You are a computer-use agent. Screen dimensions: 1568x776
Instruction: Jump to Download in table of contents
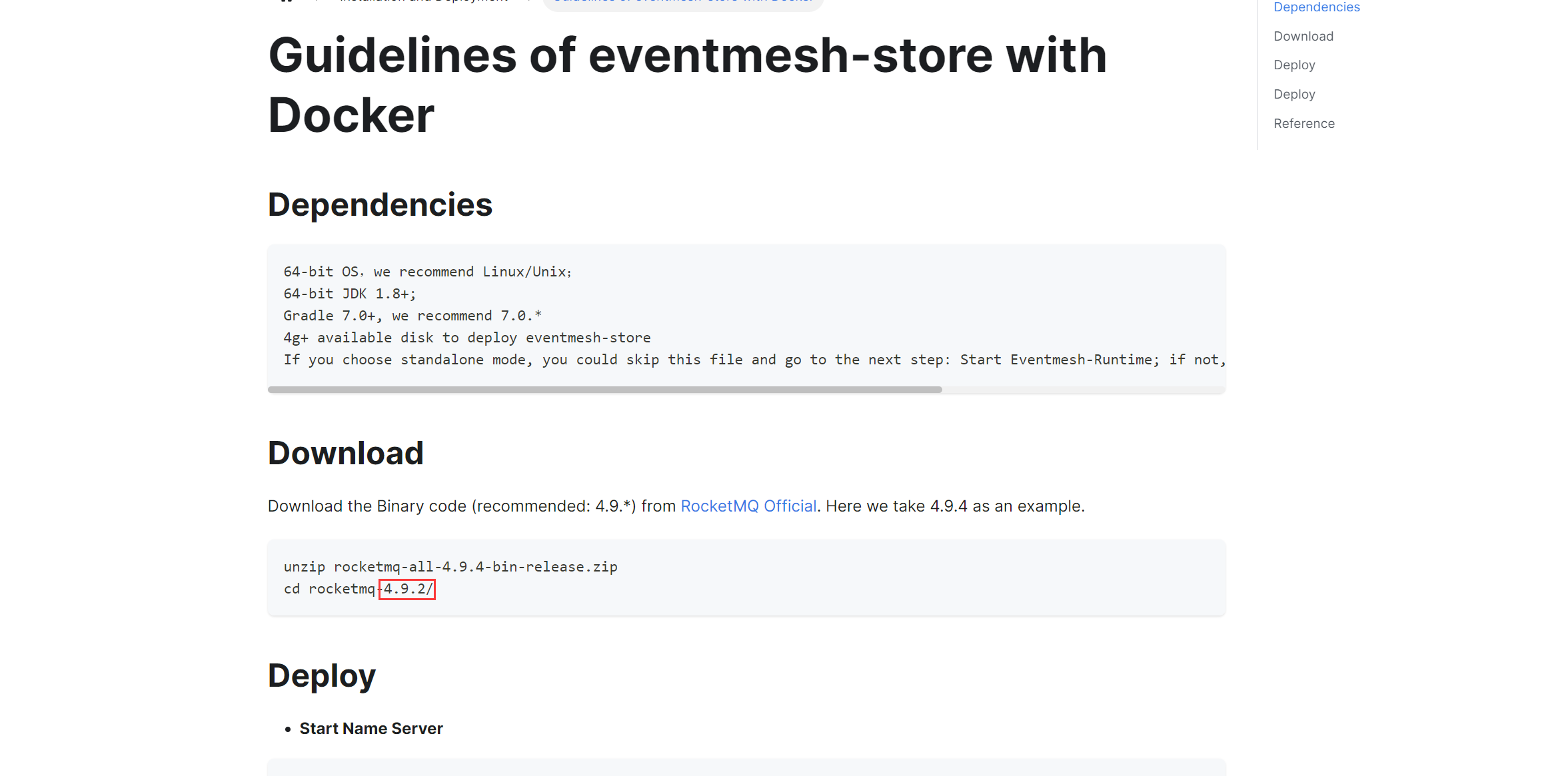coord(1303,36)
